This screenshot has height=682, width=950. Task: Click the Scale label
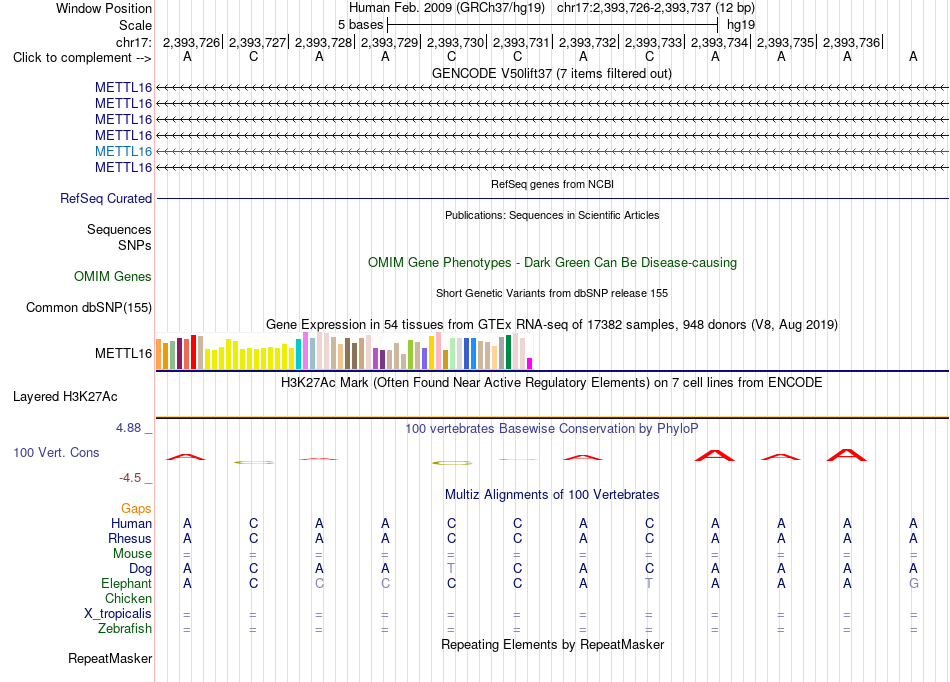[x=135, y=25]
